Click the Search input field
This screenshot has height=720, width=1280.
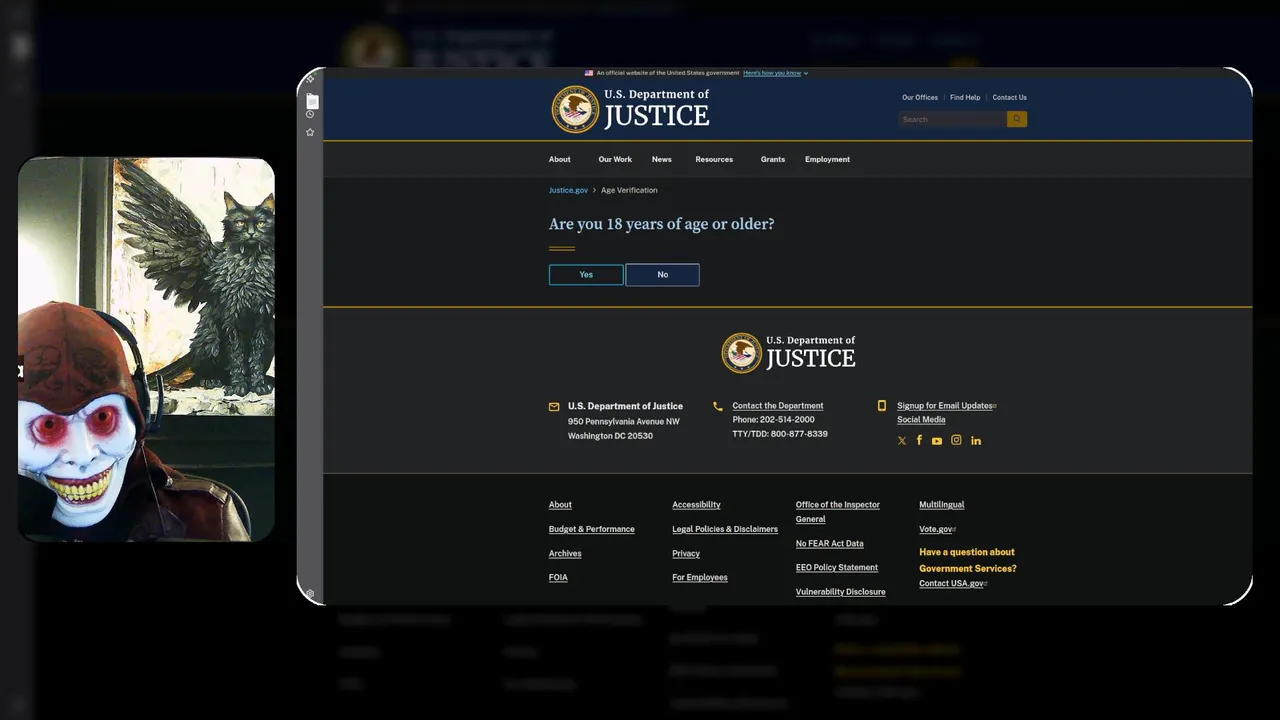(x=952, y=119)
